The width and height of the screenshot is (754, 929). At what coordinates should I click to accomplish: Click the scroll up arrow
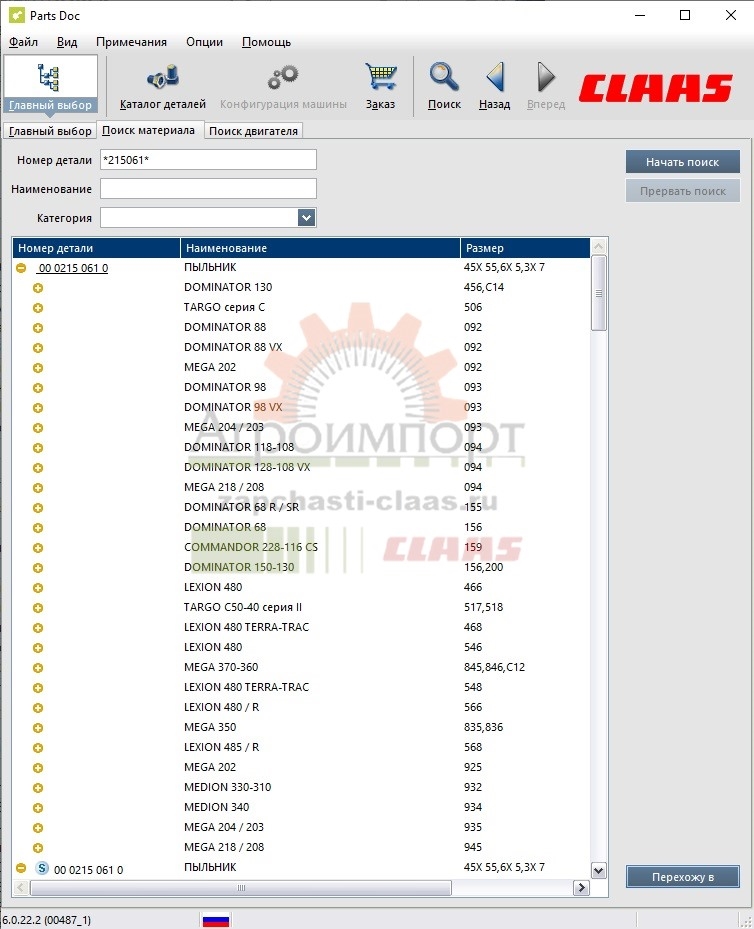pyautogui.click(x=599, y=246)
